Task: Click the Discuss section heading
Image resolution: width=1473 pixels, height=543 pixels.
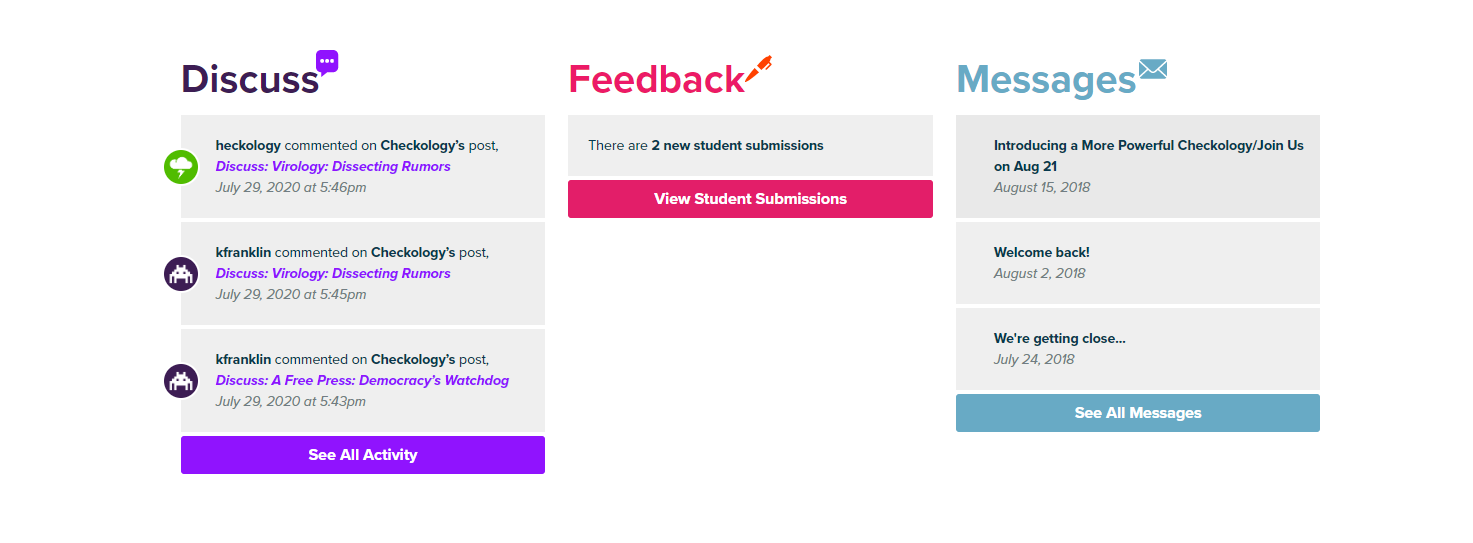Action: click(249, 79)
